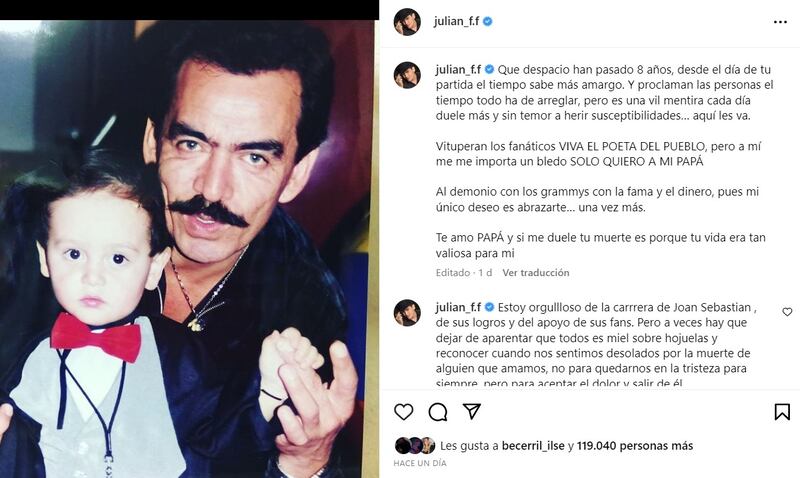
Task: Click julian_f.f username in the header
Action: coord(457,21)
